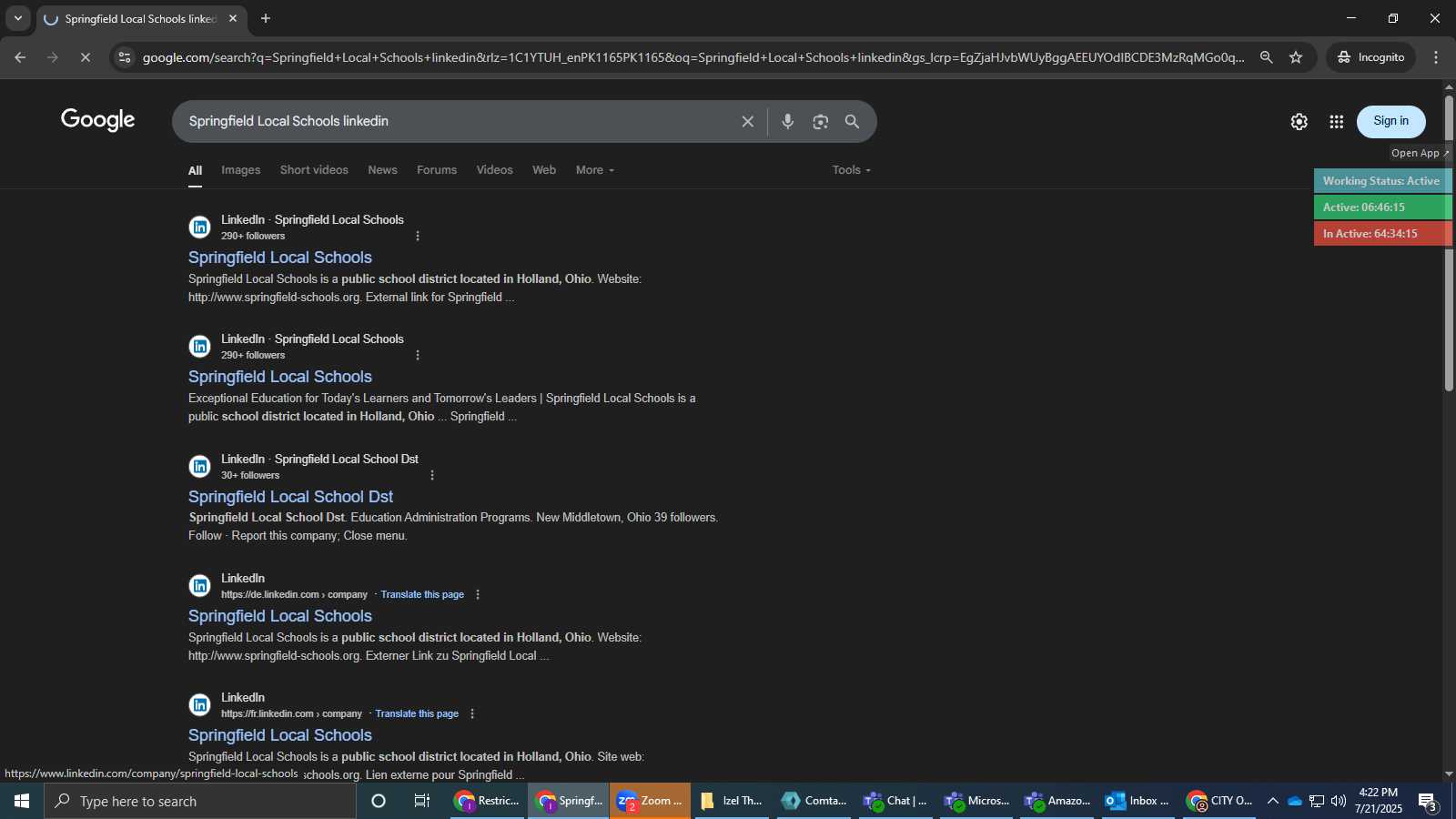Screen dimensions: 1456x819
Task: Open Springfield Local School Dst result link
Action: (291, 497)
